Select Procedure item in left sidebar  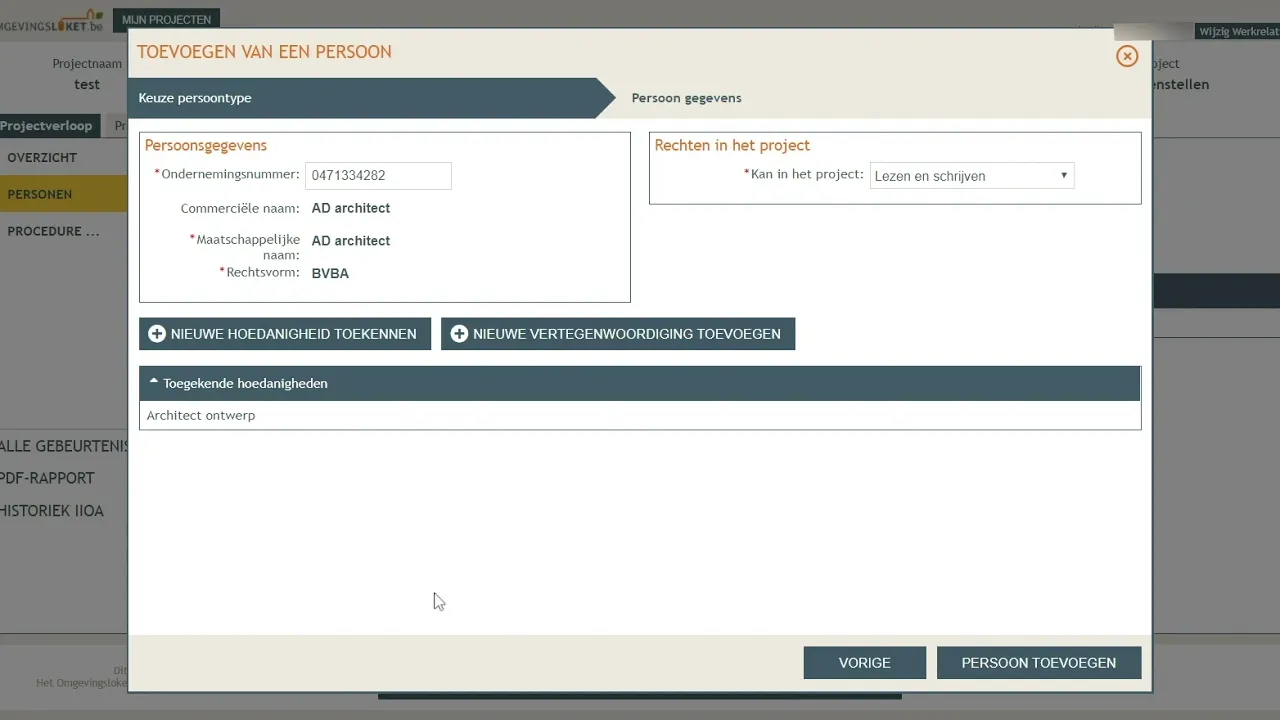tap(63, 231)
